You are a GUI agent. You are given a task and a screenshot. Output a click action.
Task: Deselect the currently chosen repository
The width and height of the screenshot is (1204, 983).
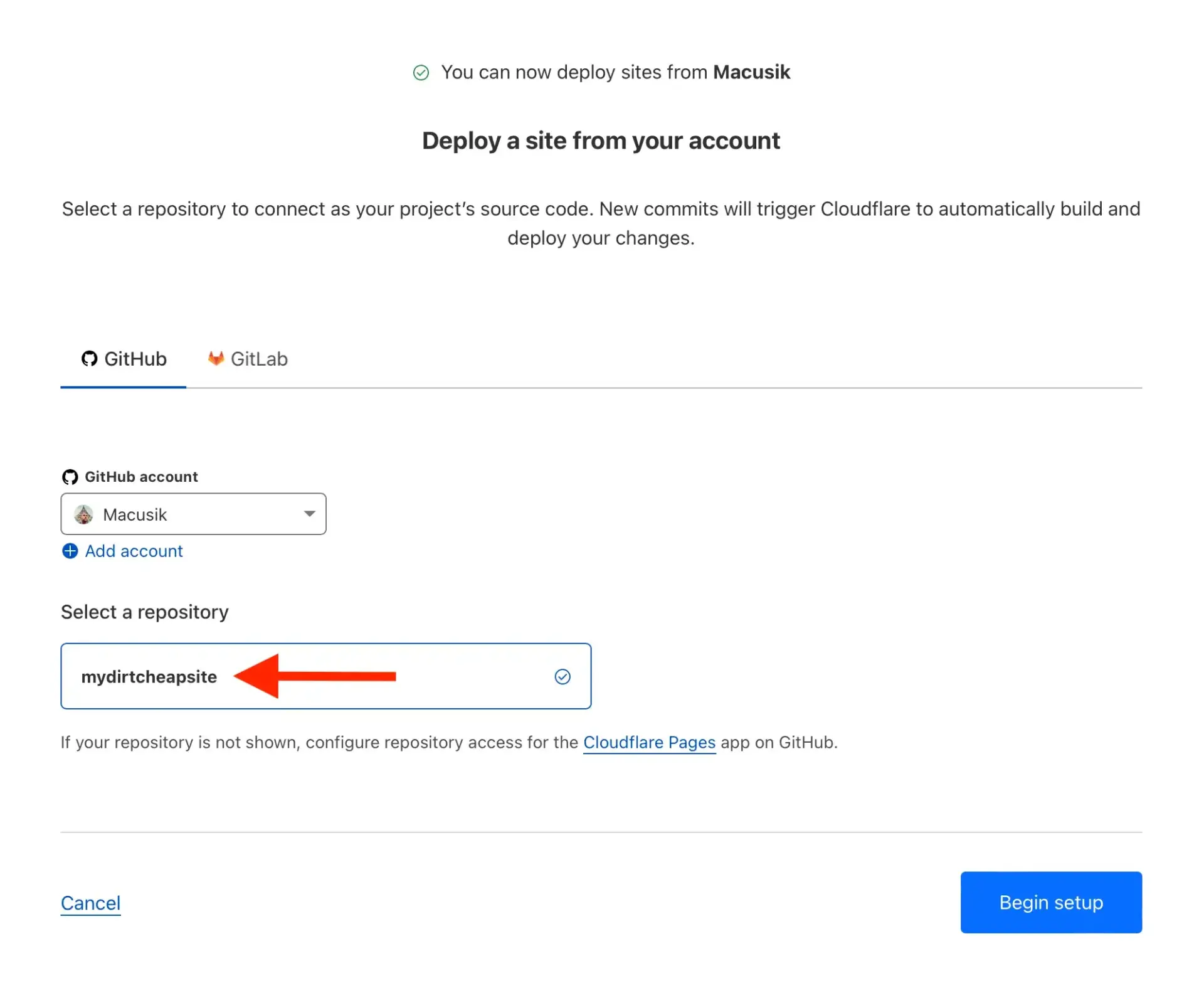(x=326, y=676)
